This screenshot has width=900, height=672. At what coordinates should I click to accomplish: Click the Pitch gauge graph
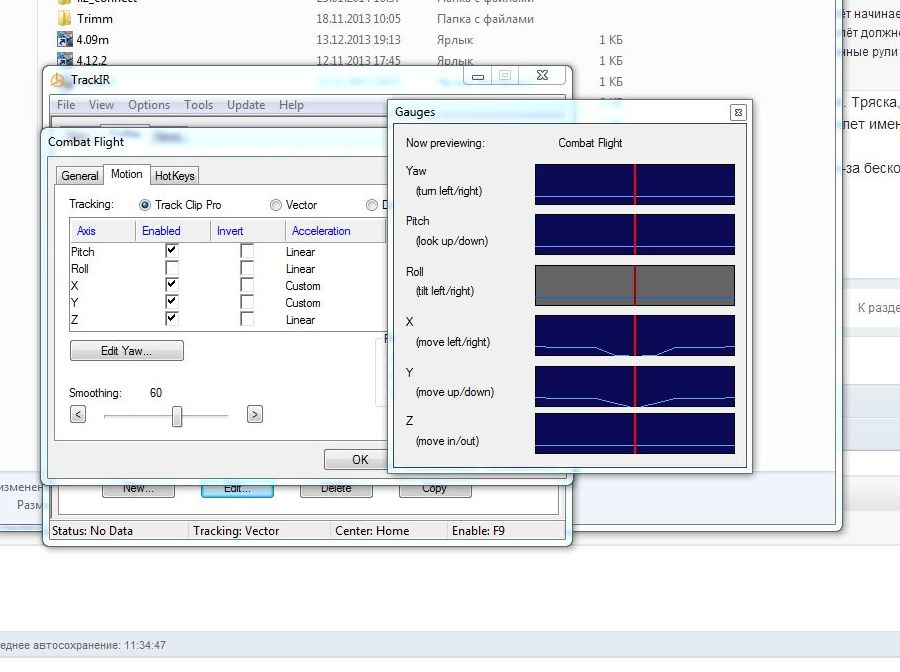point(635,234)
